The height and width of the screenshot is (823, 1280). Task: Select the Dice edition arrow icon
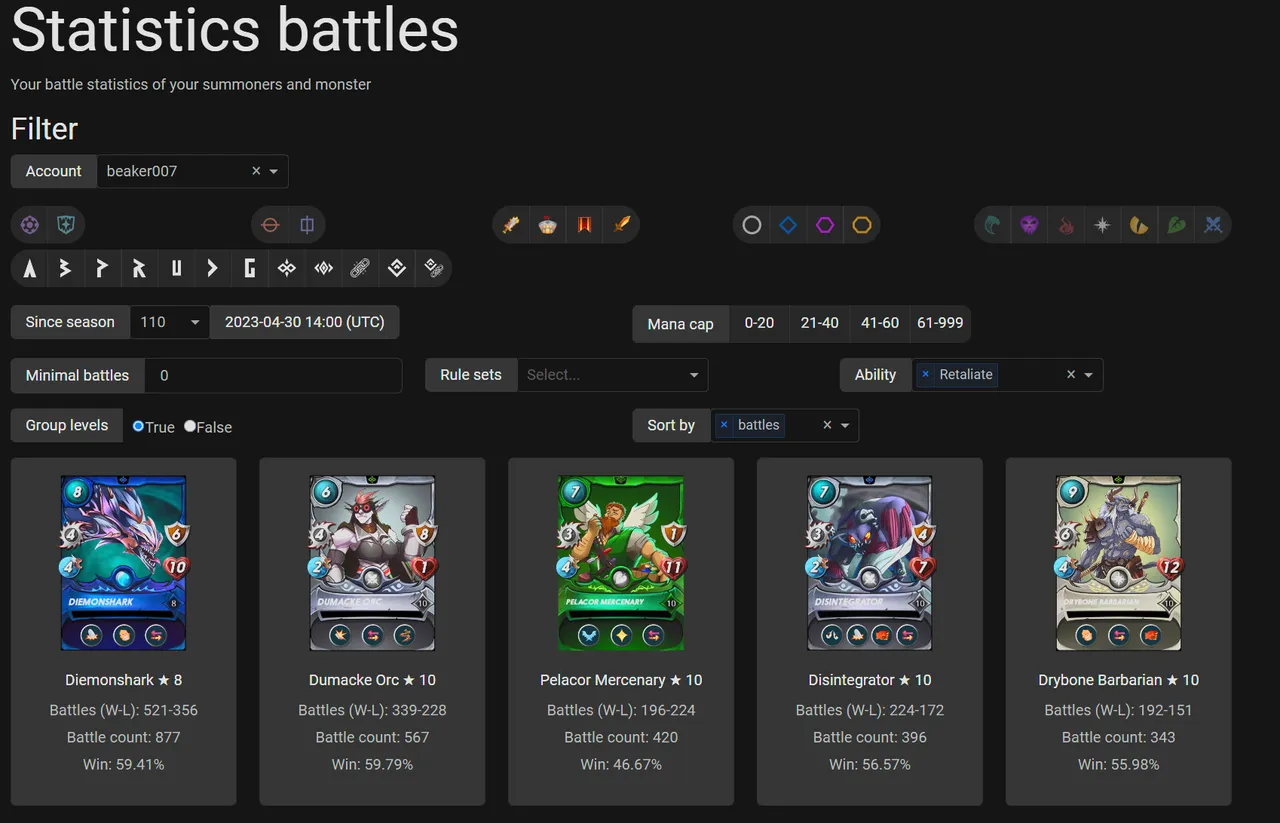(213, 268)
